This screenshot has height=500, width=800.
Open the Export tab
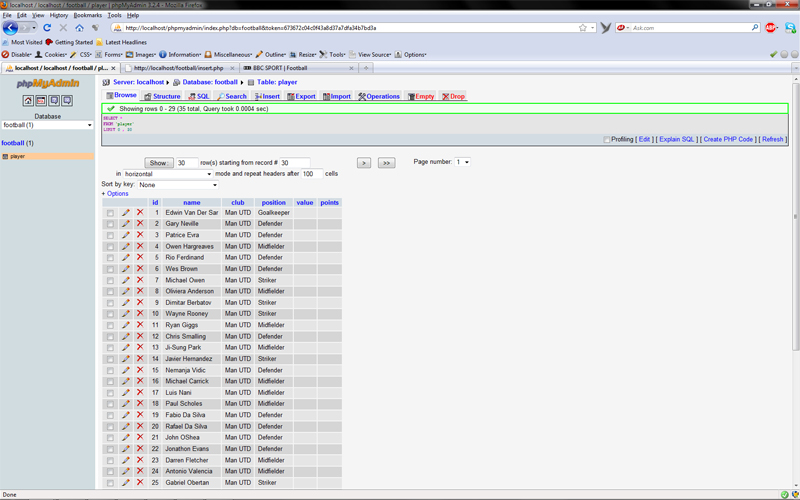pos(301,96)
